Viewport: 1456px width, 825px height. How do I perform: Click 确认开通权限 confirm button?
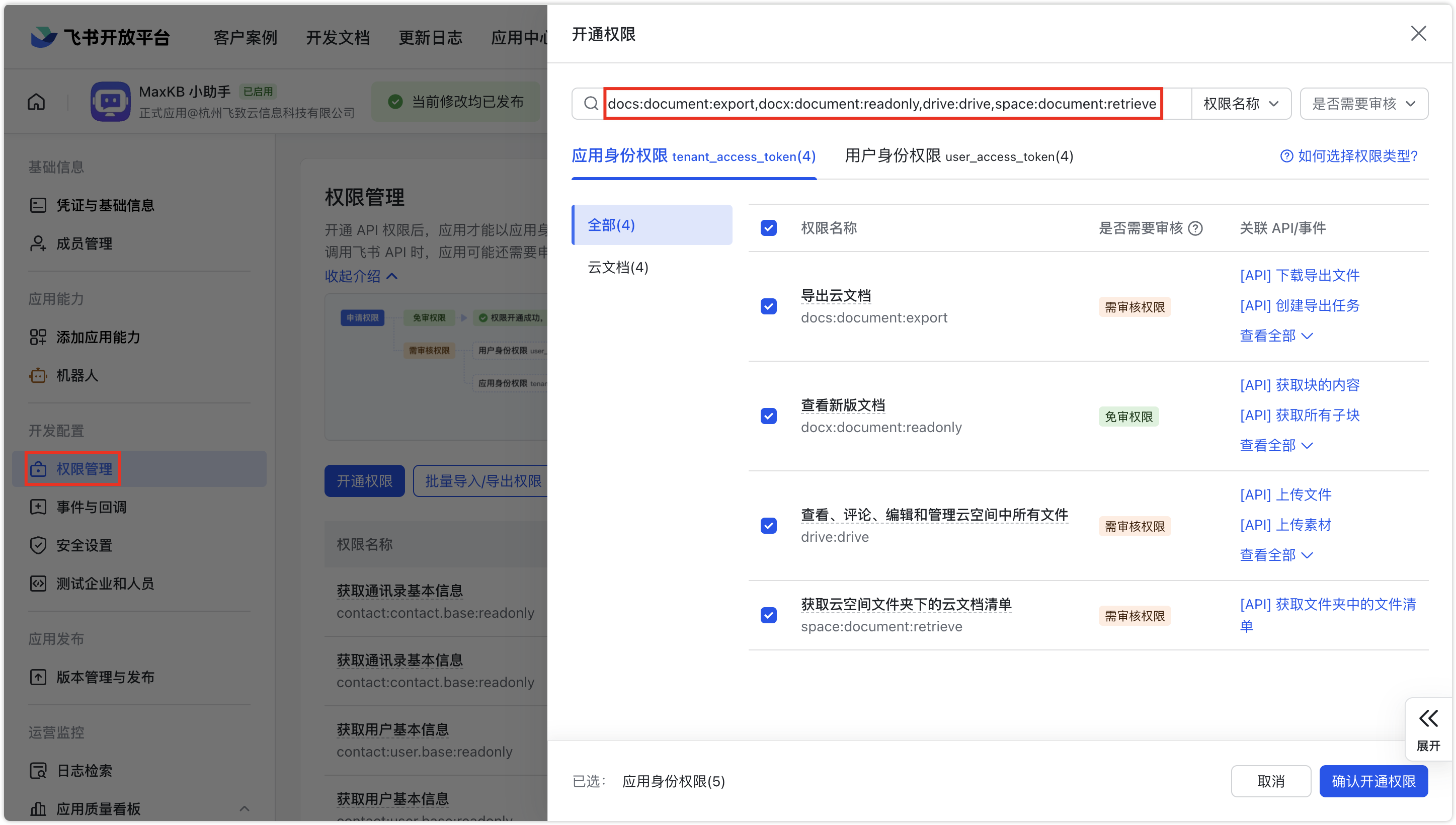click(1373, 781)
